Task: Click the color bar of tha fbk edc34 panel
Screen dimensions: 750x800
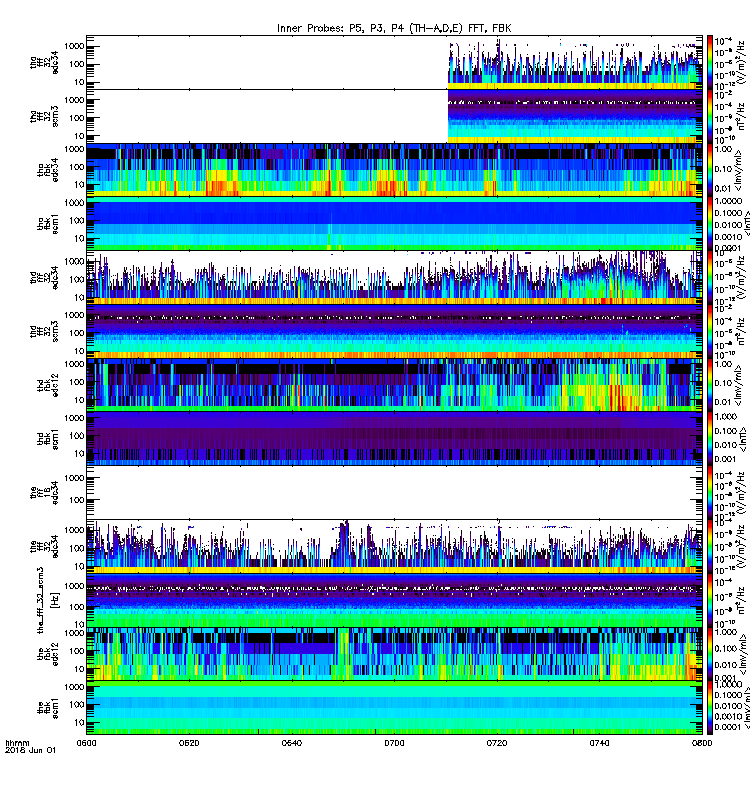Action: [710, 170]
